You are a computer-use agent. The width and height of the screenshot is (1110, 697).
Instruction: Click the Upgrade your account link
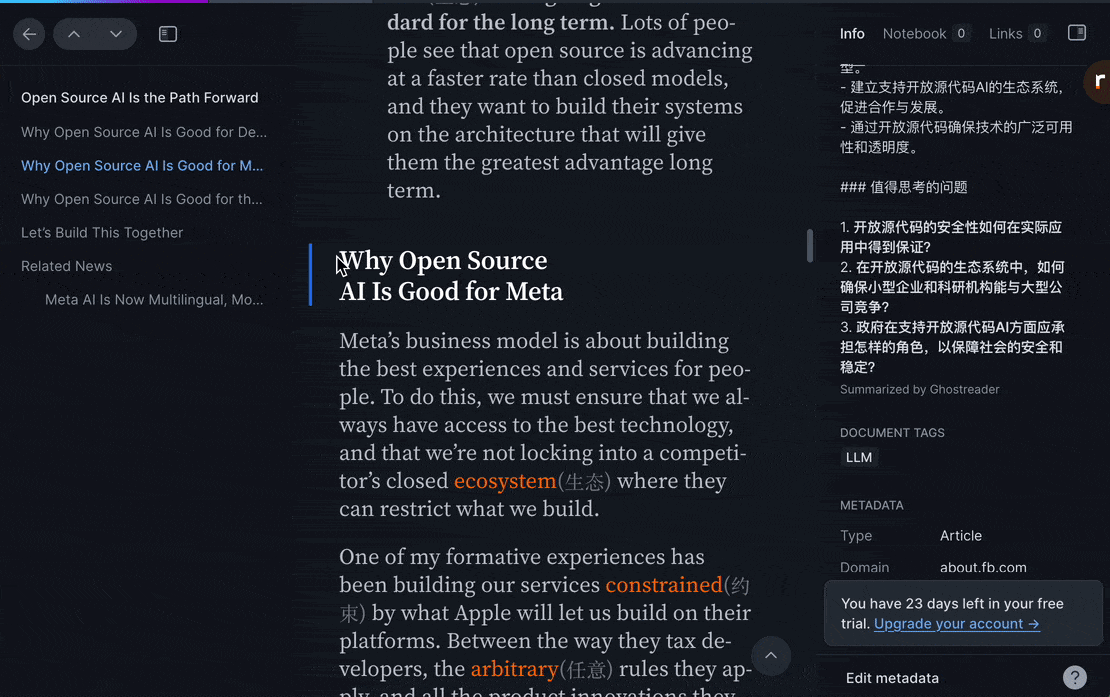[x=956, y=624]
